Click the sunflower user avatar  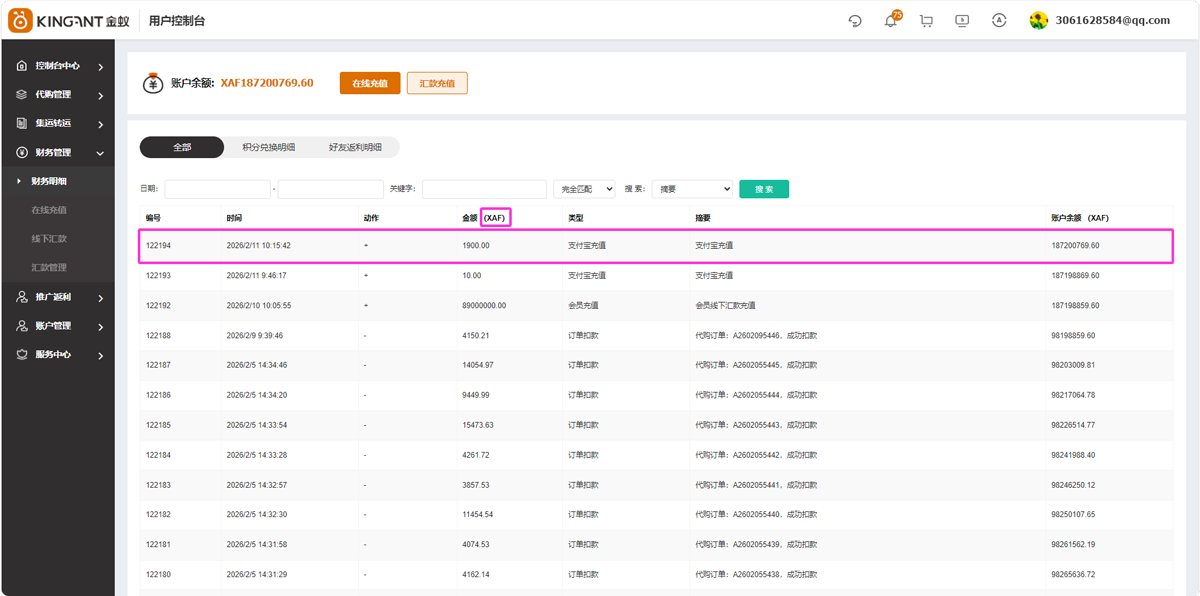point(1039,21)
